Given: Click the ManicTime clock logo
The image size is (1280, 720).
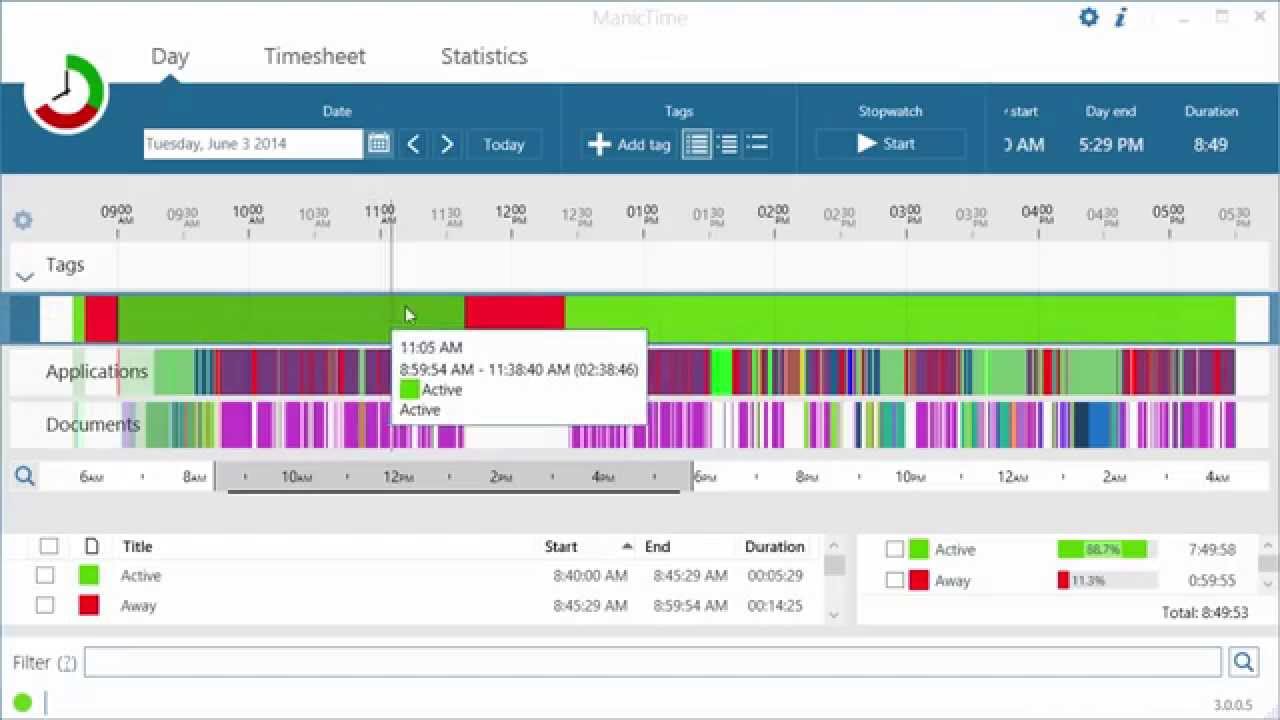Looking at the screenshot, I should coord(66,94).
